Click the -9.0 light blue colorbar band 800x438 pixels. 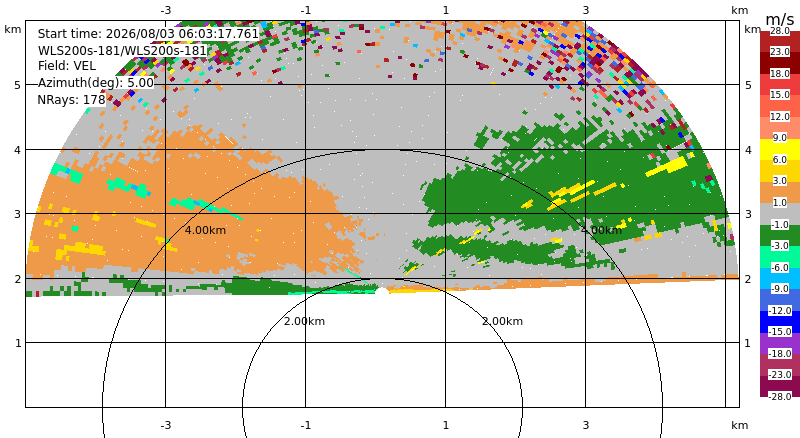pyautogui.click(x=780, y=278)
